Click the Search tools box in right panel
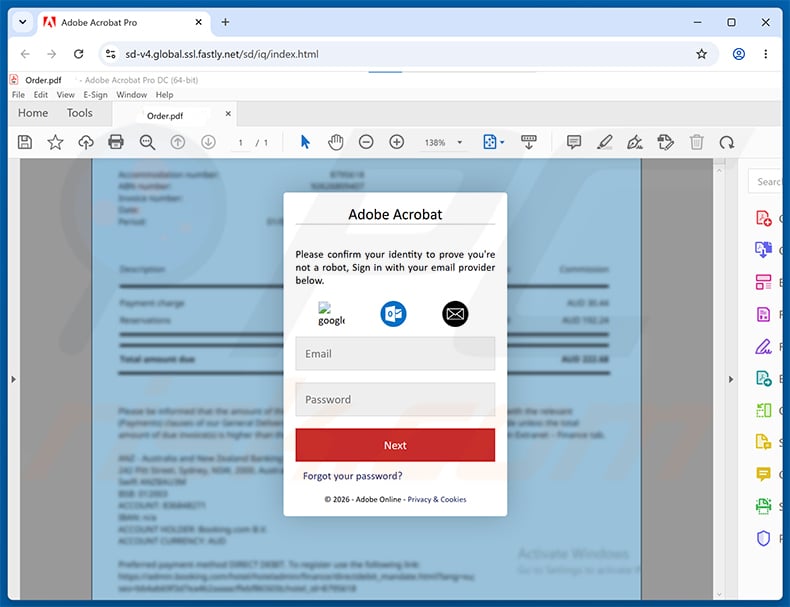This screenshot has width=790, height=607. [x=765, y=182]
